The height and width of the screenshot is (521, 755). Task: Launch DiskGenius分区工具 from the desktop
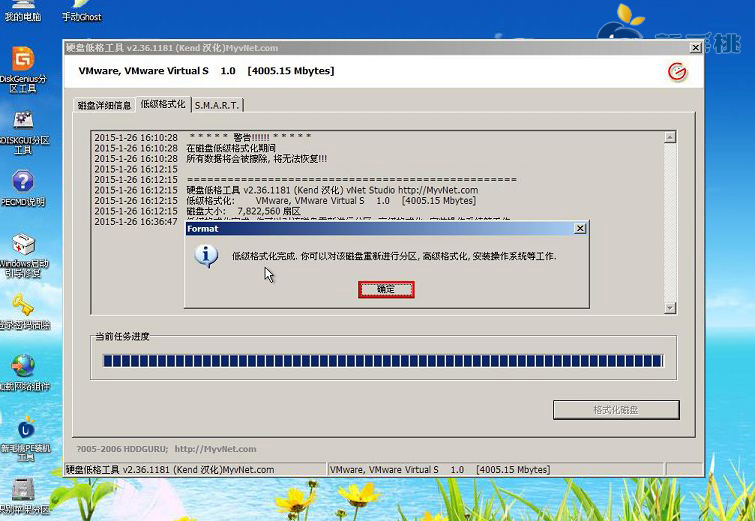pyautogui.click(x=23, y=69)
